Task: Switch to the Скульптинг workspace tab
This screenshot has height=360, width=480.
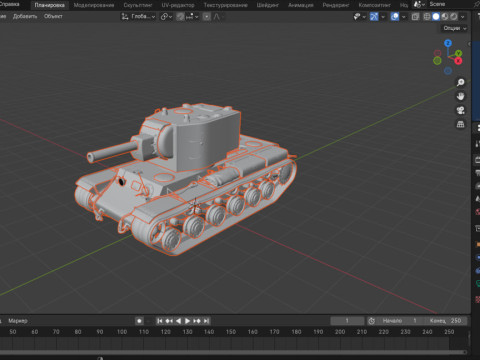Action: click(x=138, y=5)
